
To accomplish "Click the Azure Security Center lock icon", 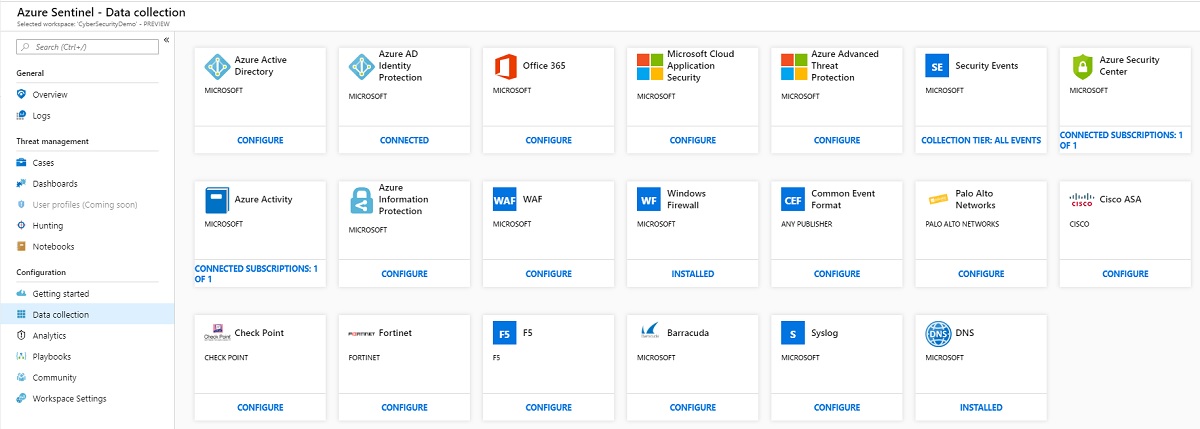I will point(1081,66).
